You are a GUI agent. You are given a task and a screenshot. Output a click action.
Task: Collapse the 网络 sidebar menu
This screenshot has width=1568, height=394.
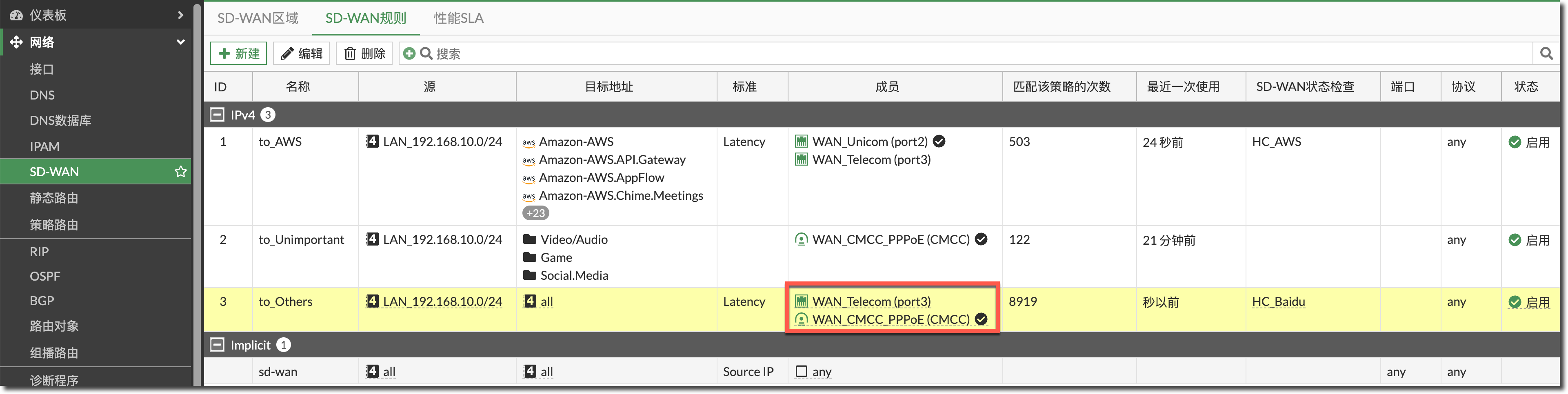pos(180,42)
